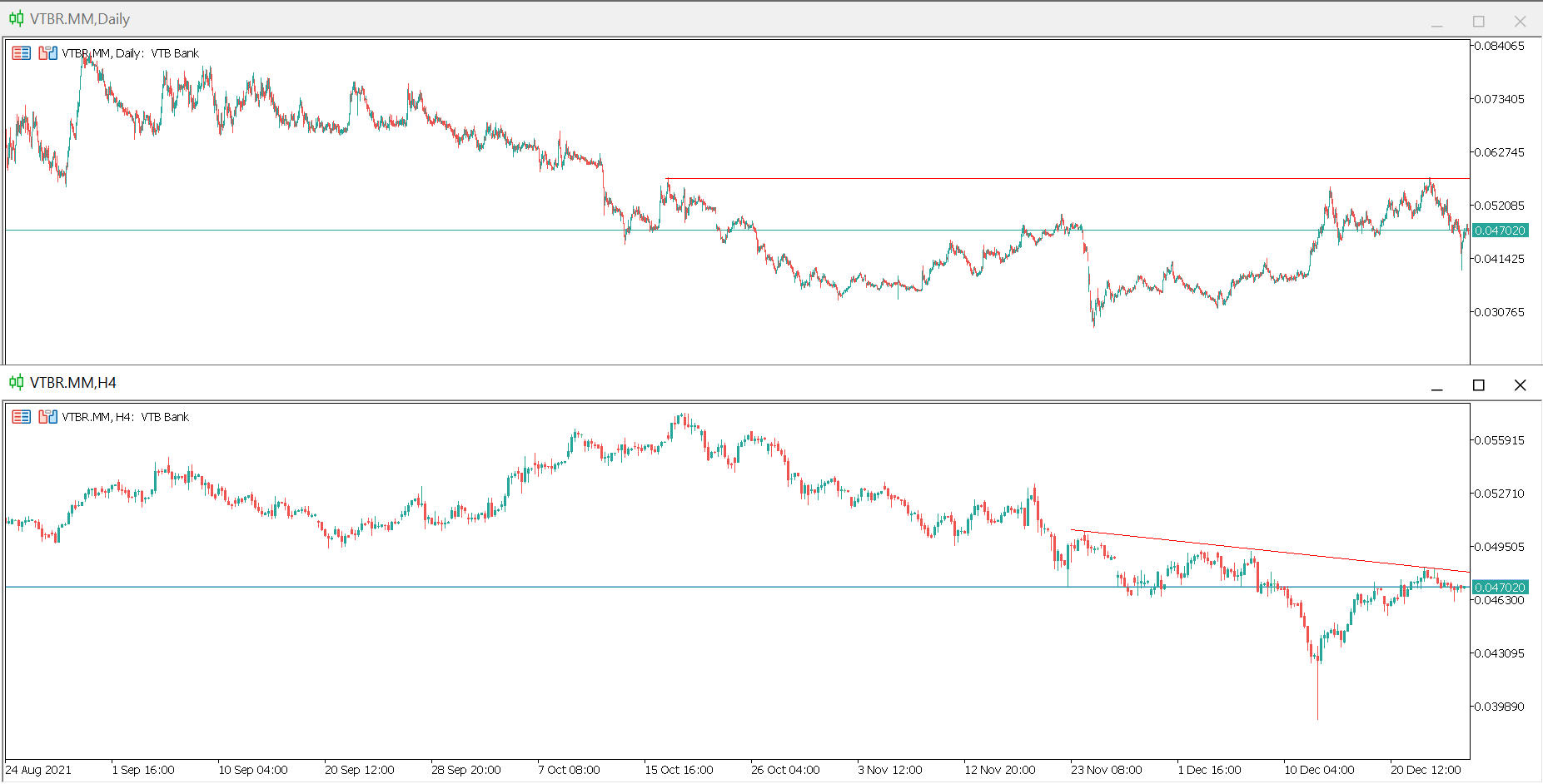Click the 0.052085 price scale label

(1500, 206)
